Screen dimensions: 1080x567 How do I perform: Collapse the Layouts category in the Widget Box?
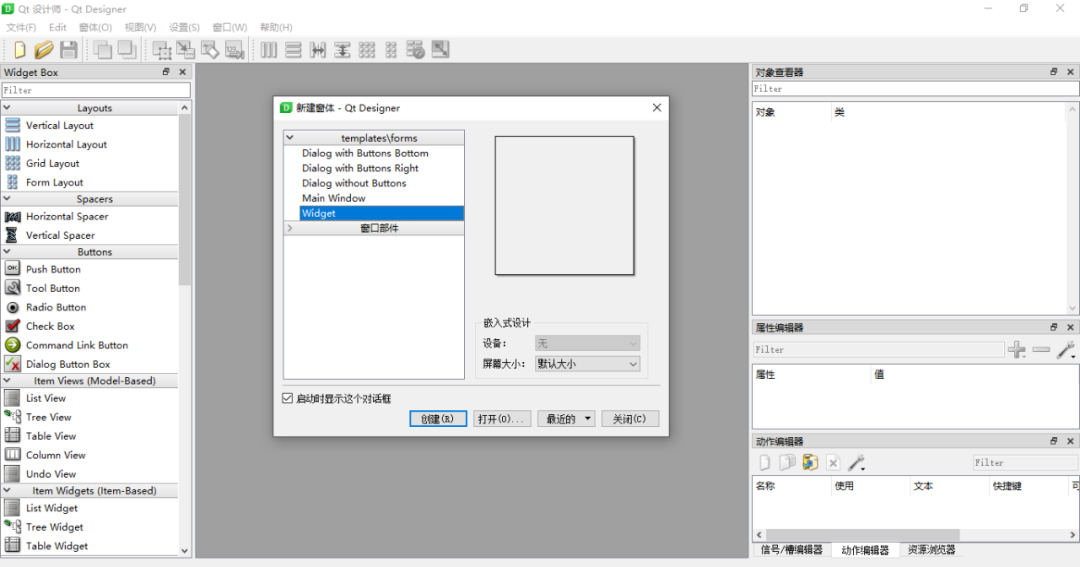click(7, 108)
